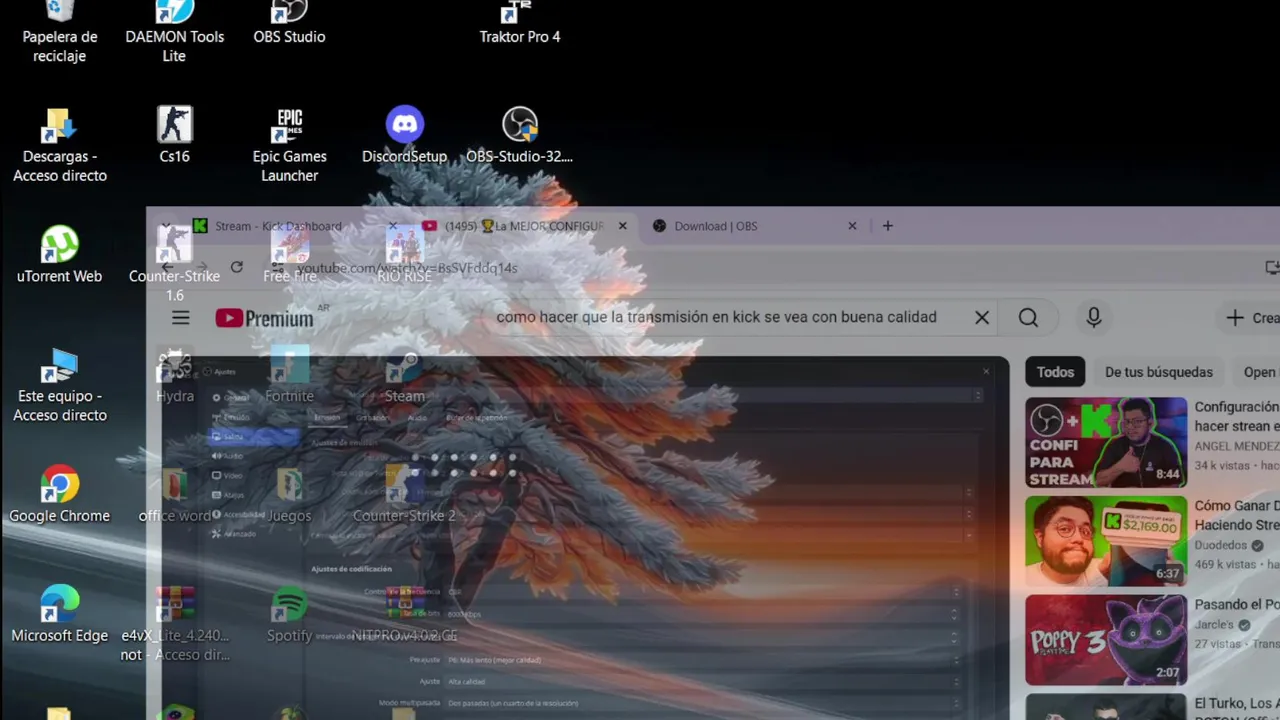
Task: Open Descargas - Acceso directo folder
Action: (59, 144)
